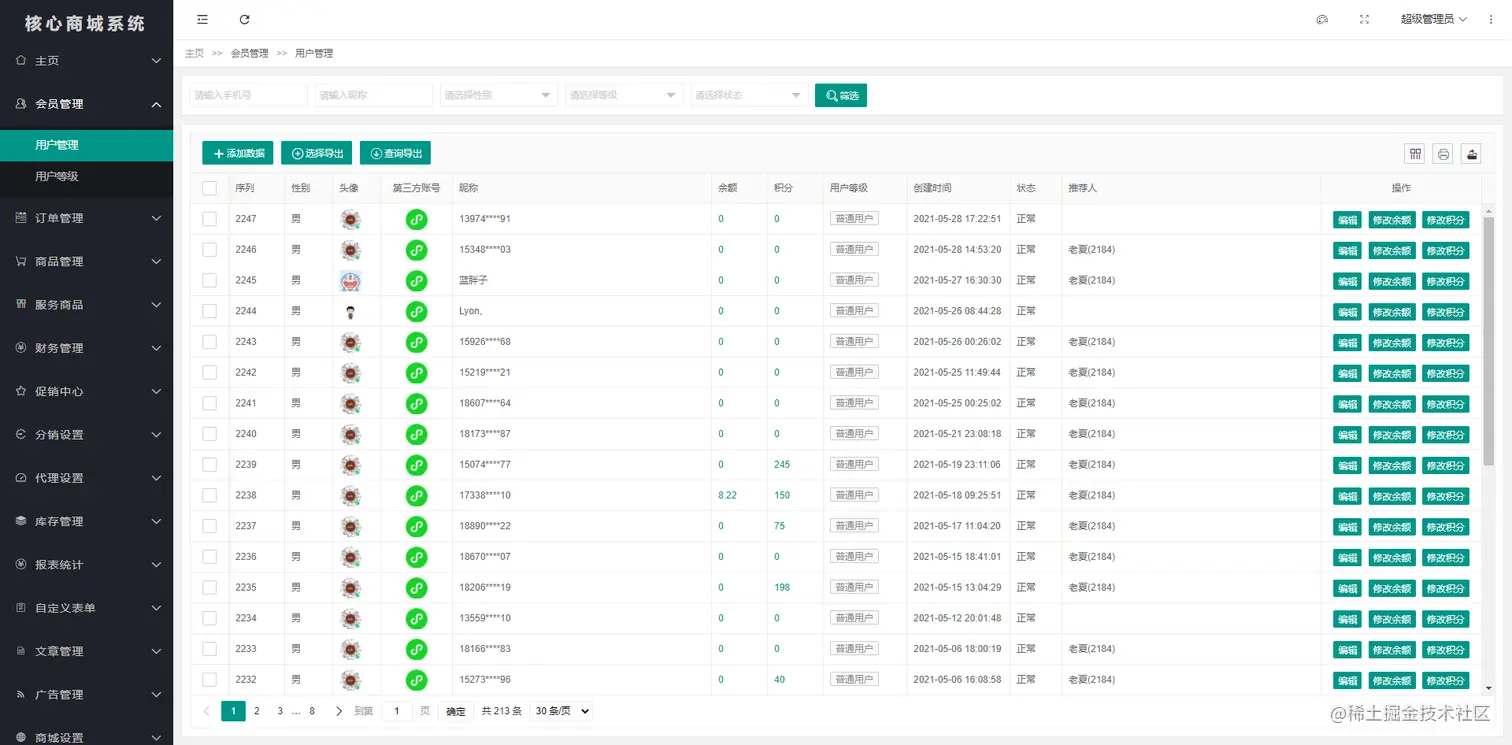The height and width of the screenshot is (745, 1512).
Task: Open the vertical dots more menu
Action: [x=1491, y=19]
